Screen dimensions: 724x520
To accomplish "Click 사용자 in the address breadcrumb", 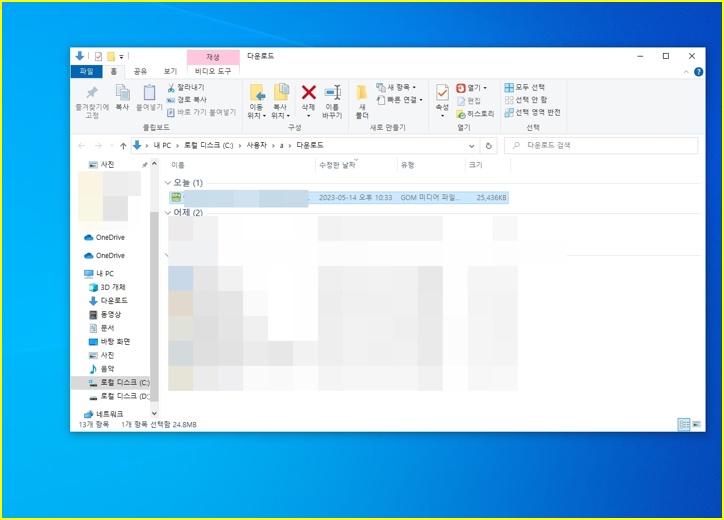I will pyautogui.click(x=256, y=145).
